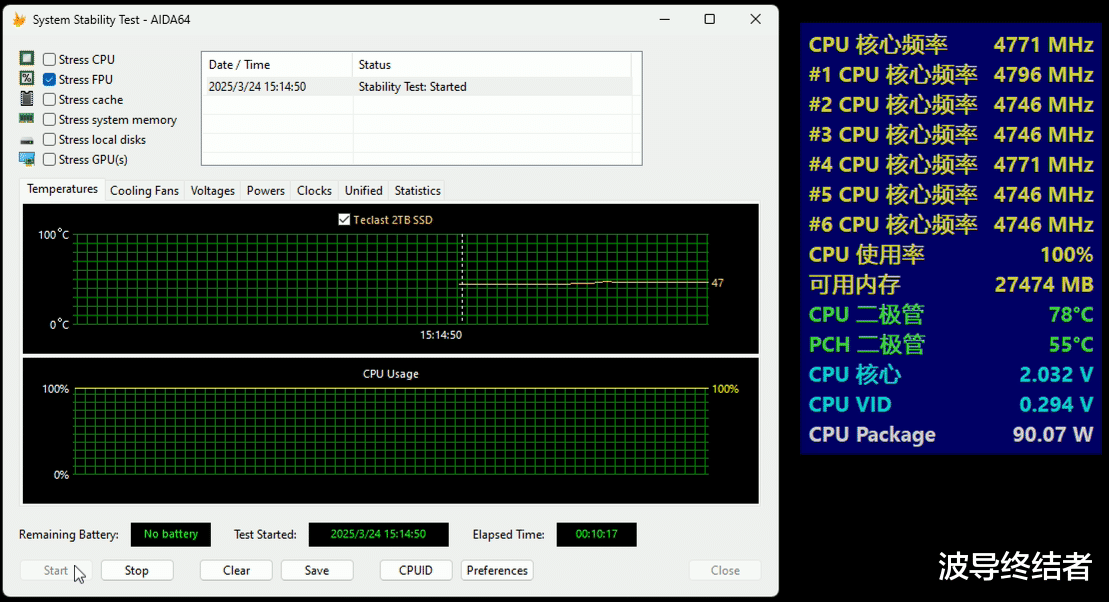Screen dimensions: 1109x602
Task: Click the monitor icon beside Stress GPU(s)
Action: coord(27,160)
